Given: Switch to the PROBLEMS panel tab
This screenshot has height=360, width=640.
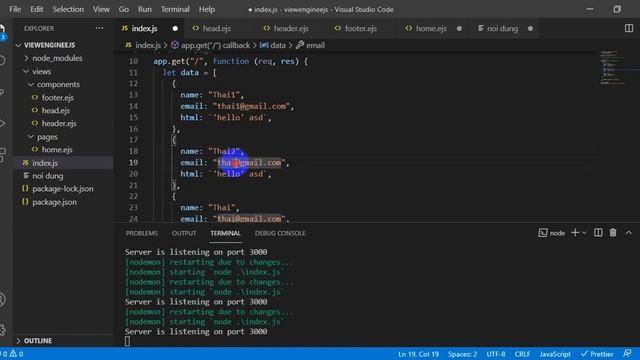Looking at the screenshot, I should (x=142, y=233).
